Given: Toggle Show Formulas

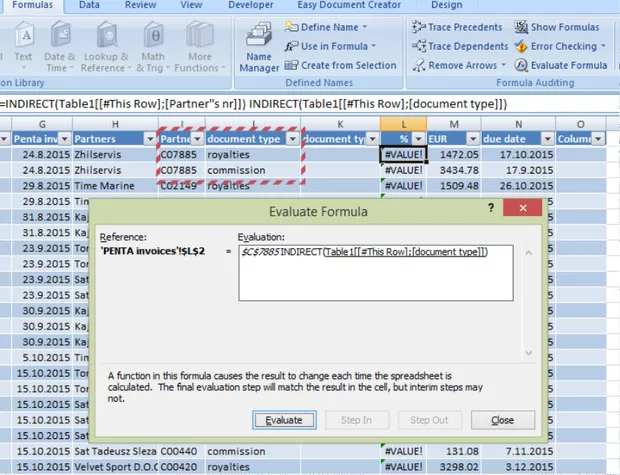Looking at the screenshot, I should coord(557,27).
